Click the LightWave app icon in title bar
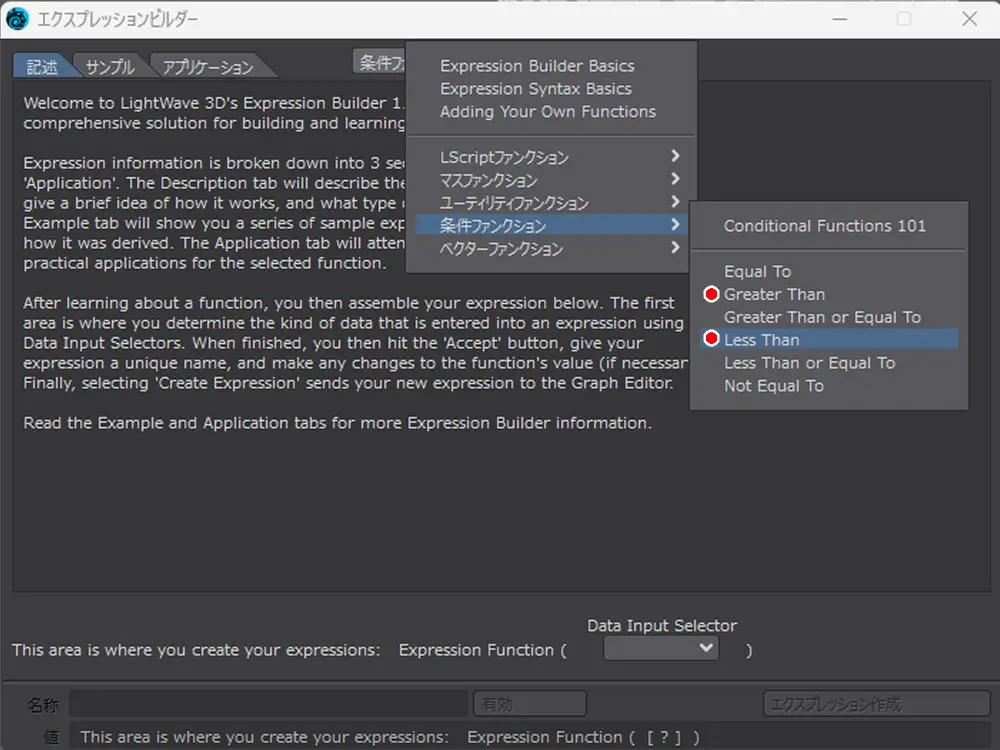1000x750 pixels. 17,19
